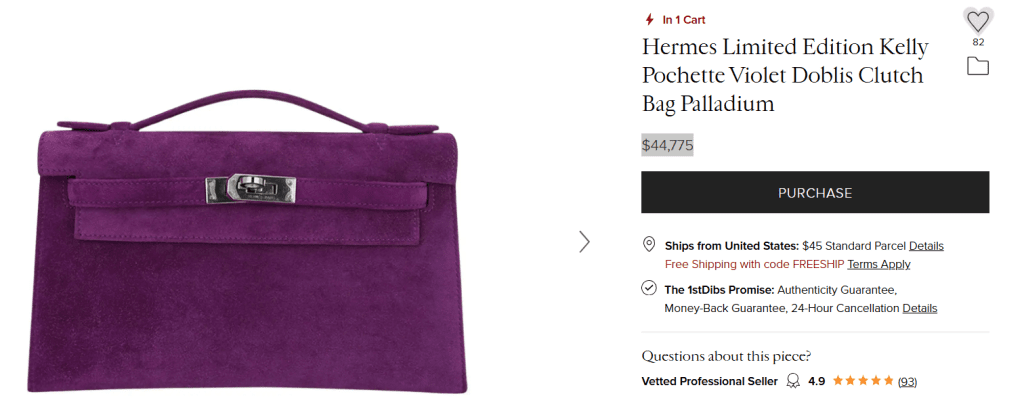Screen dimensions: 1024x398
Task: Click the lightning bolt In 1 Cart icon
Action: point(649,20)
